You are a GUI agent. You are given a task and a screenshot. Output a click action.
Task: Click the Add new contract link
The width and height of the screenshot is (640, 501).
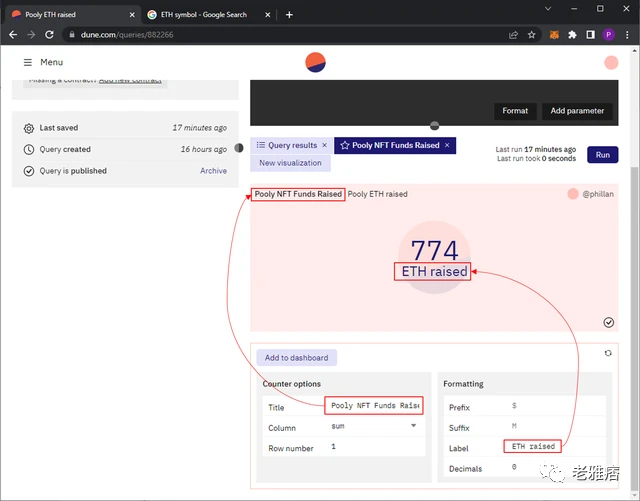[x=130, y=80]
